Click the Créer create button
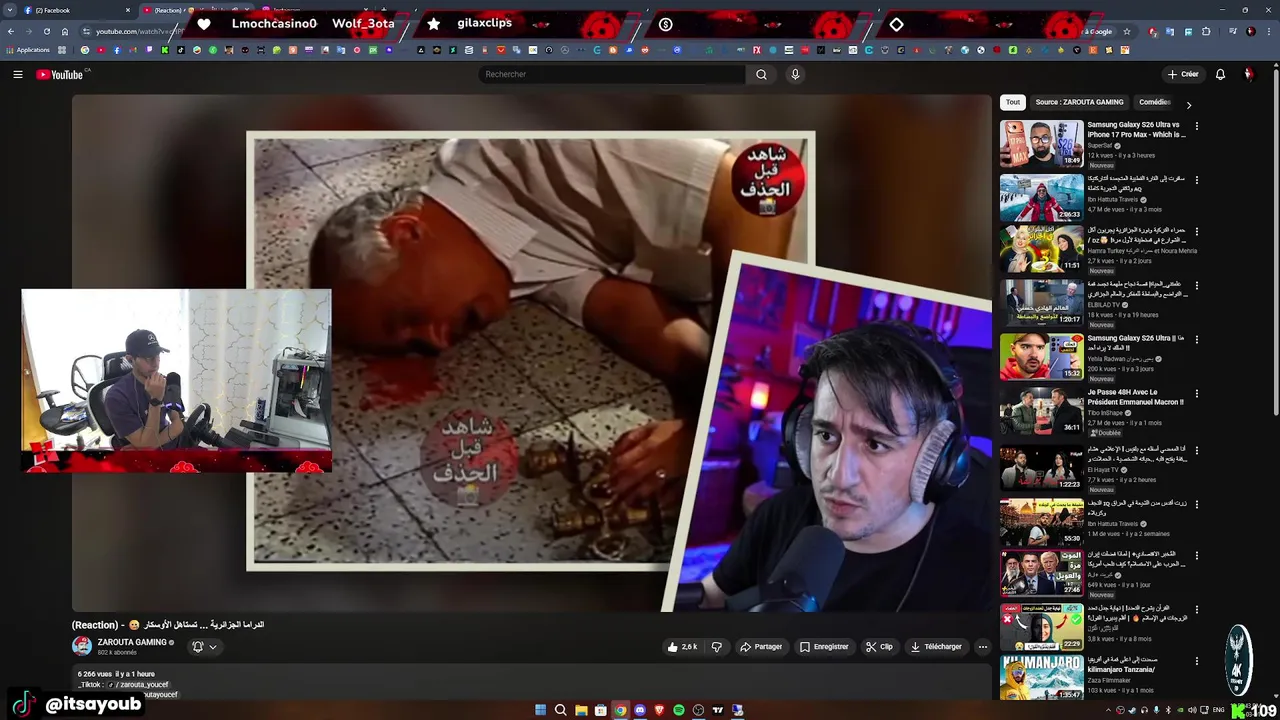Viewport: 1280px width, 720px height. coord(1183,74)
